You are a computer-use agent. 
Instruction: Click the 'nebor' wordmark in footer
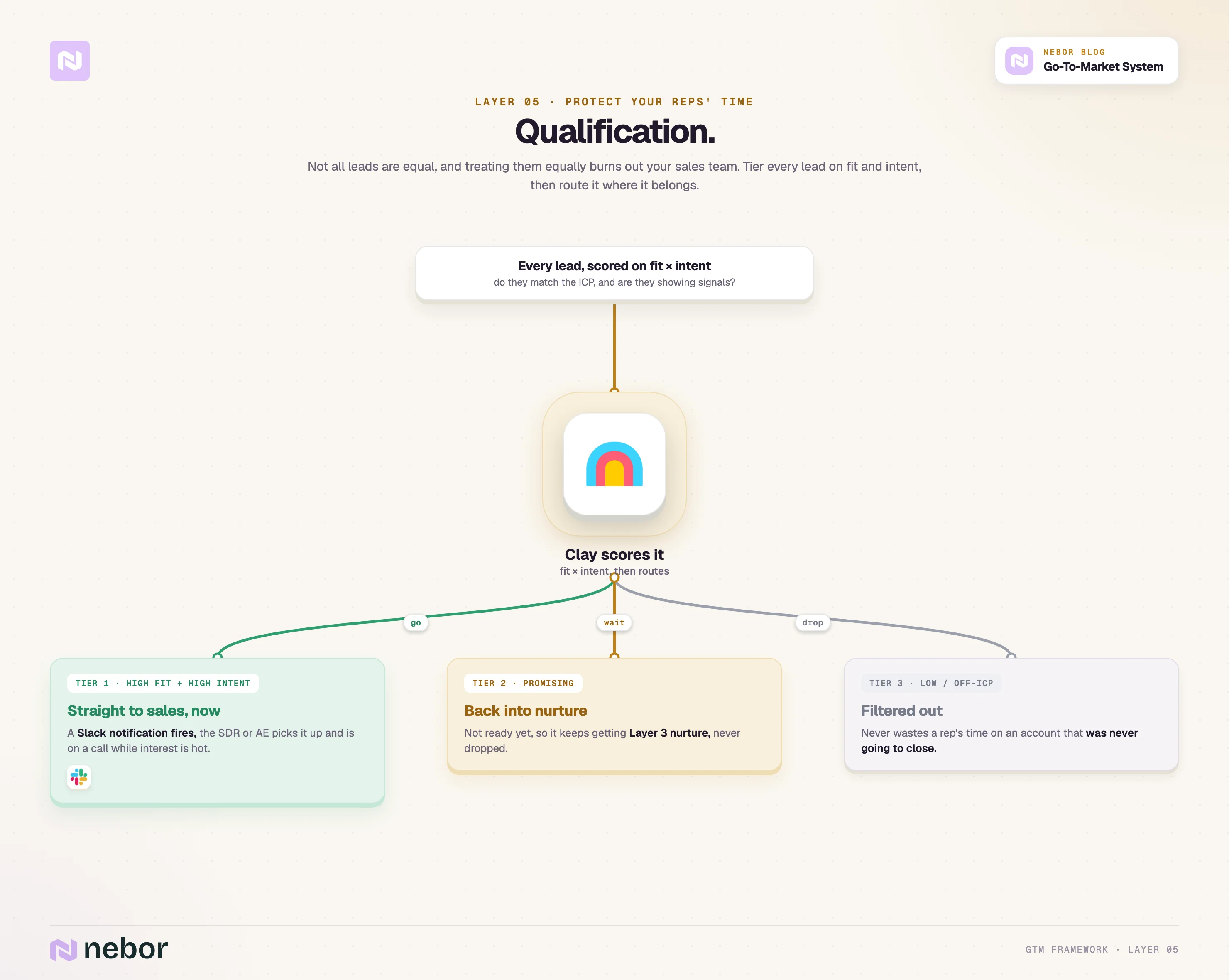126,949
